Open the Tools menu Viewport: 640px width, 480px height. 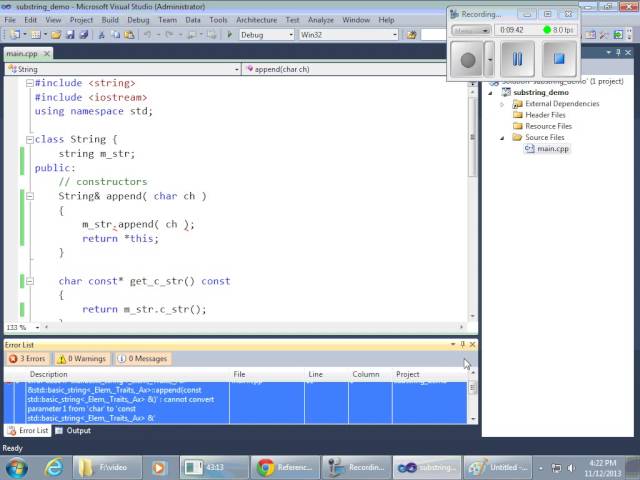[x=218, y=20]
